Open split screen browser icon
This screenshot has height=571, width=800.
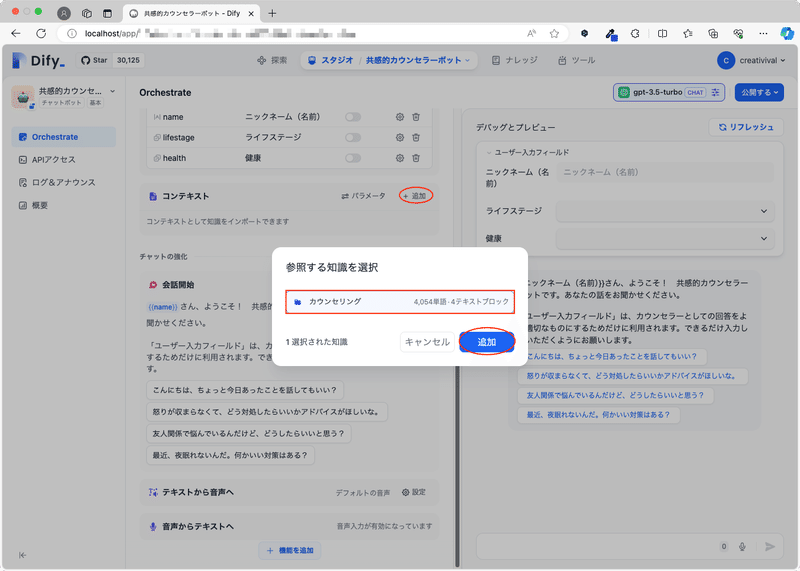(662, 34)
